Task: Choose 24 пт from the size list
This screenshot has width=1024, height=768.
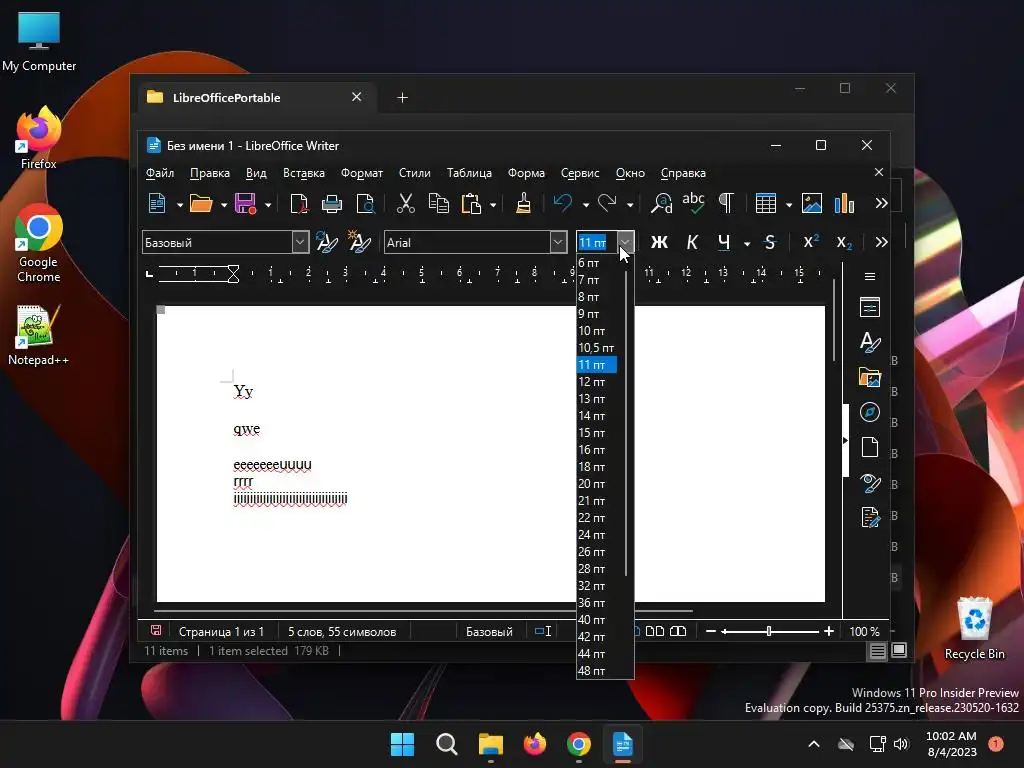Action: [x=597, y=535]
